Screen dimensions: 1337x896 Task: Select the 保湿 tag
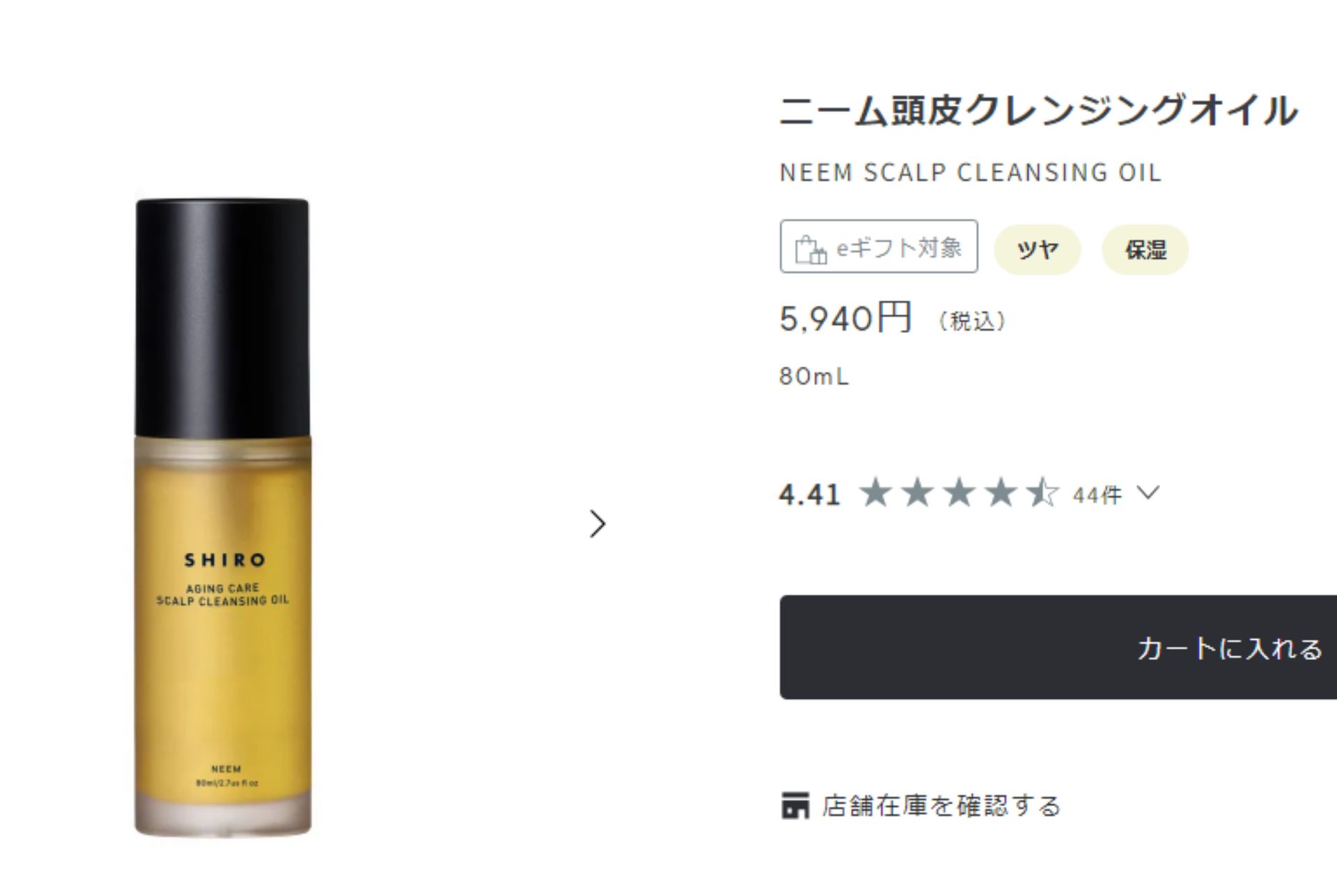1145,249
